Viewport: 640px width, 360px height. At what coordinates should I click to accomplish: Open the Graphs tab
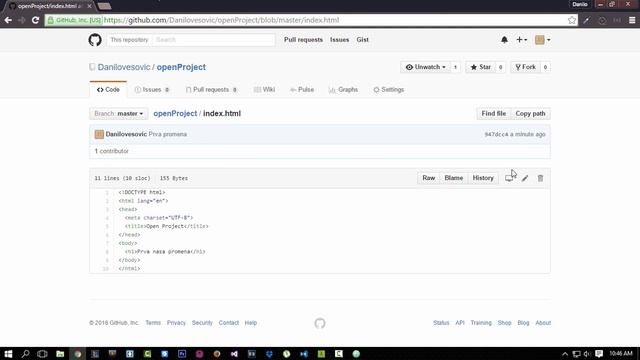(x=343, y=89)
